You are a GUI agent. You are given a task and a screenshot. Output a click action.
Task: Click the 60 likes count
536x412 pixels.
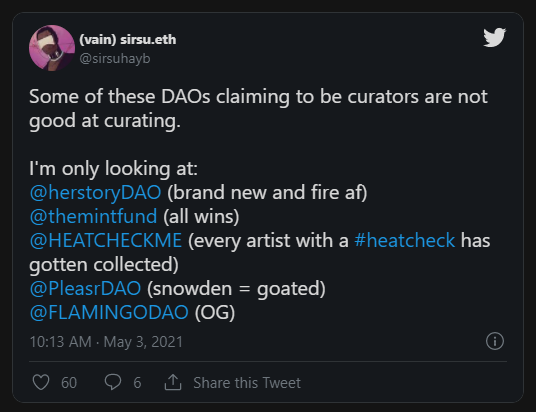(69, 383)
